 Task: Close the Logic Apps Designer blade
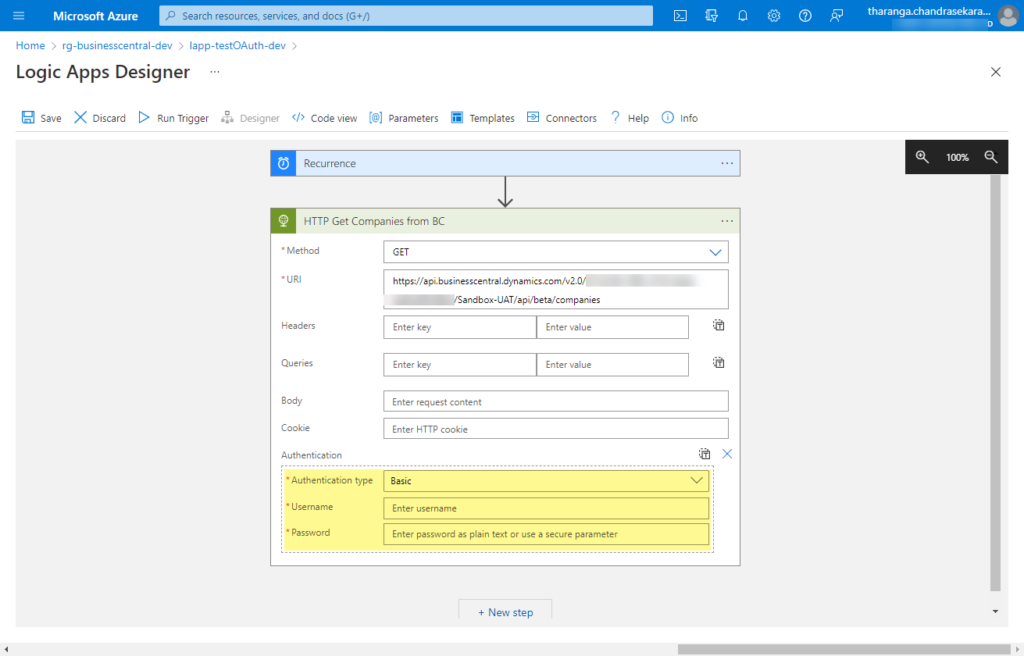[995, 72]
